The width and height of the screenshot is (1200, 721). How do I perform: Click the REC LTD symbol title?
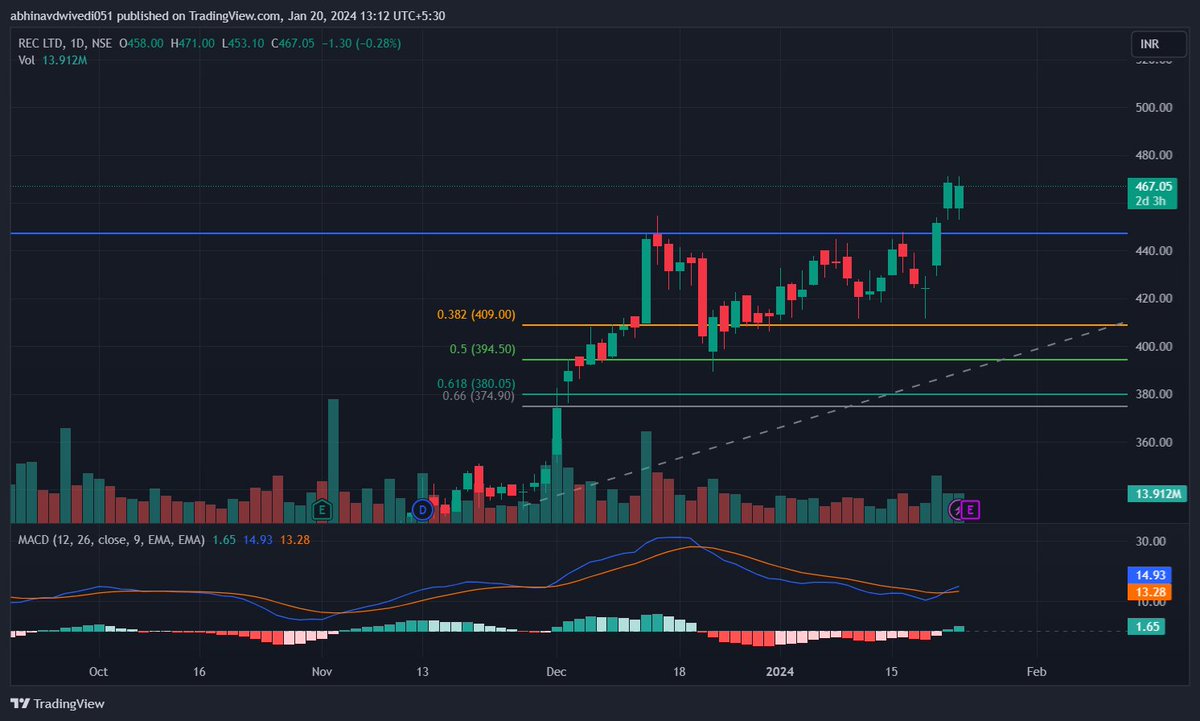(43, 44)
